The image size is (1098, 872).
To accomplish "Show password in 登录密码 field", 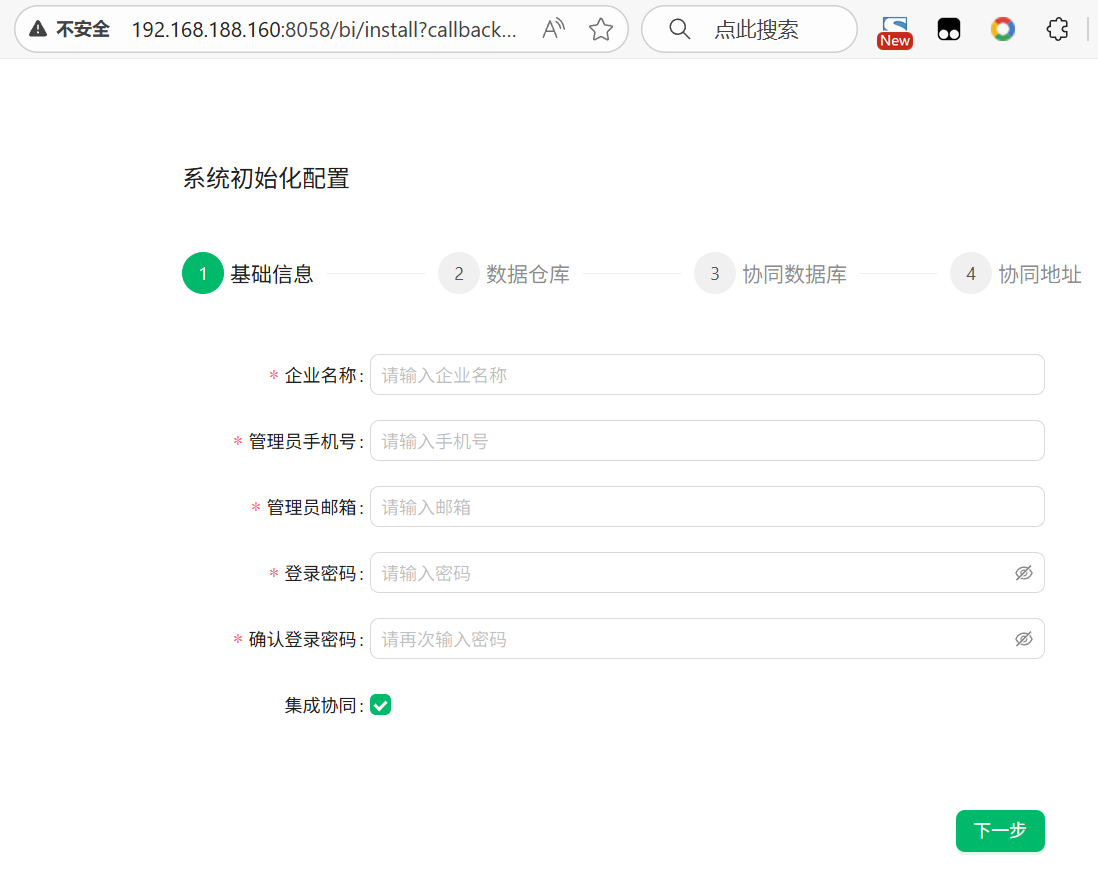I will [1023, 573].
